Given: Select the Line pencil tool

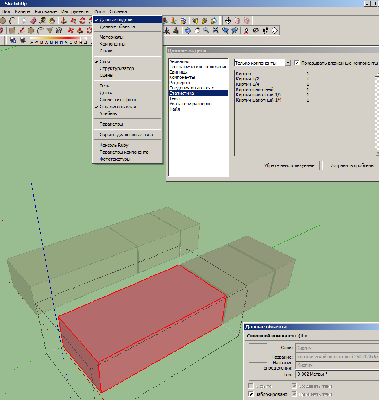Looking at the screenshot, I should click(x=21, y=31).
